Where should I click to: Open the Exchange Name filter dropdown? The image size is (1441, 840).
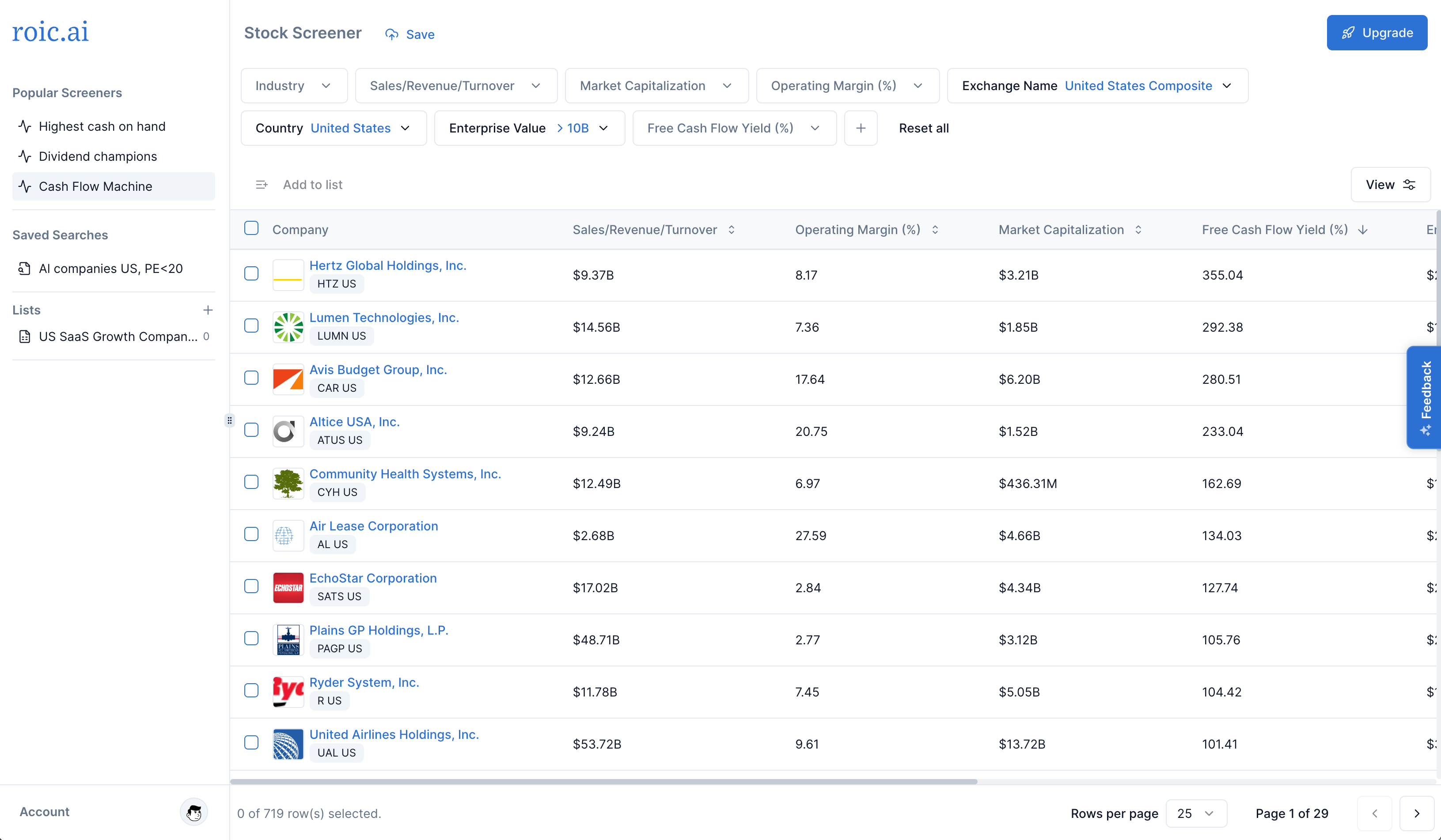(1097, 86)
